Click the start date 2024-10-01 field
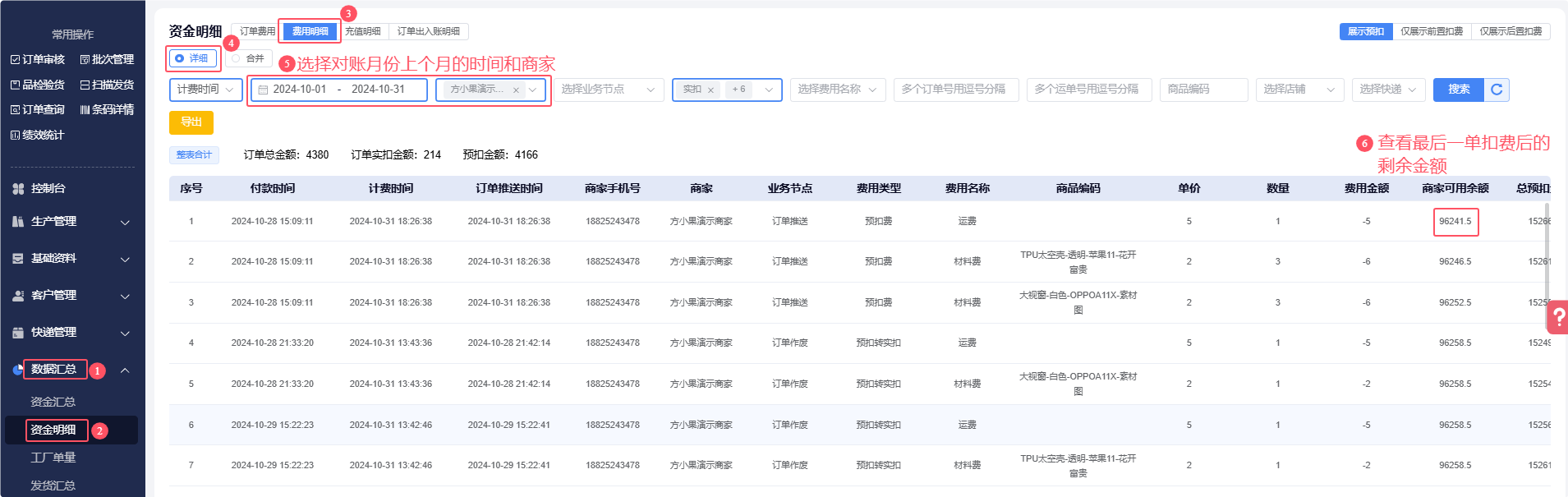 point(300,90)
